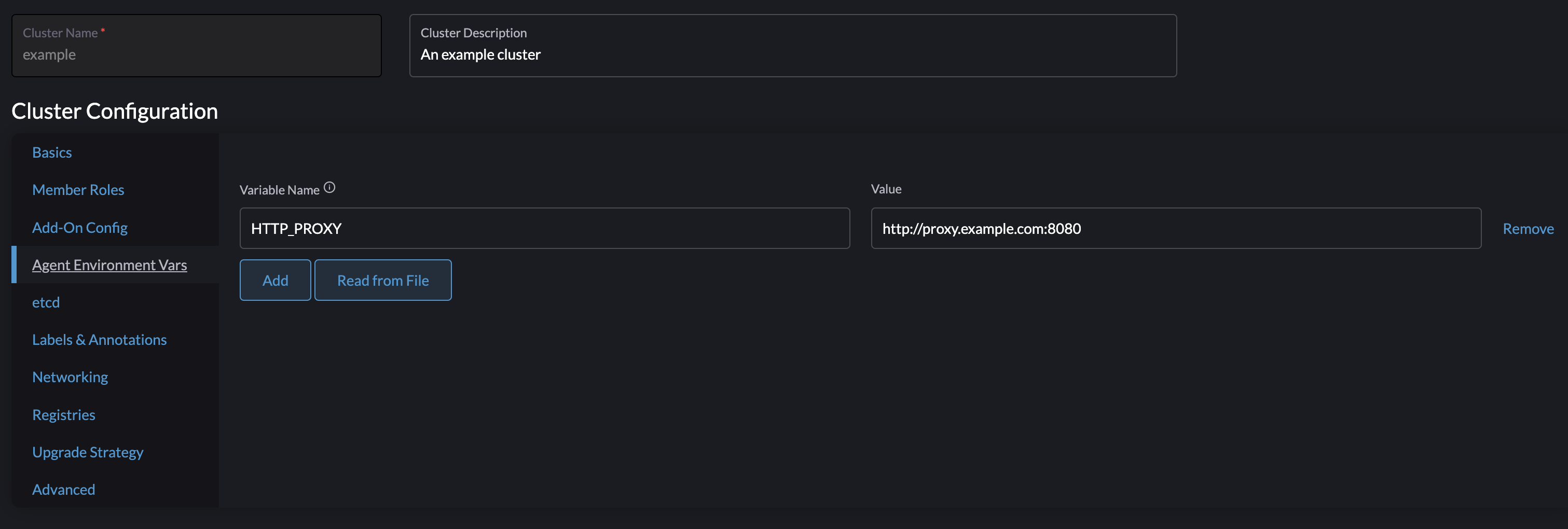Switch to the etcd section

(x=46, y=301)
